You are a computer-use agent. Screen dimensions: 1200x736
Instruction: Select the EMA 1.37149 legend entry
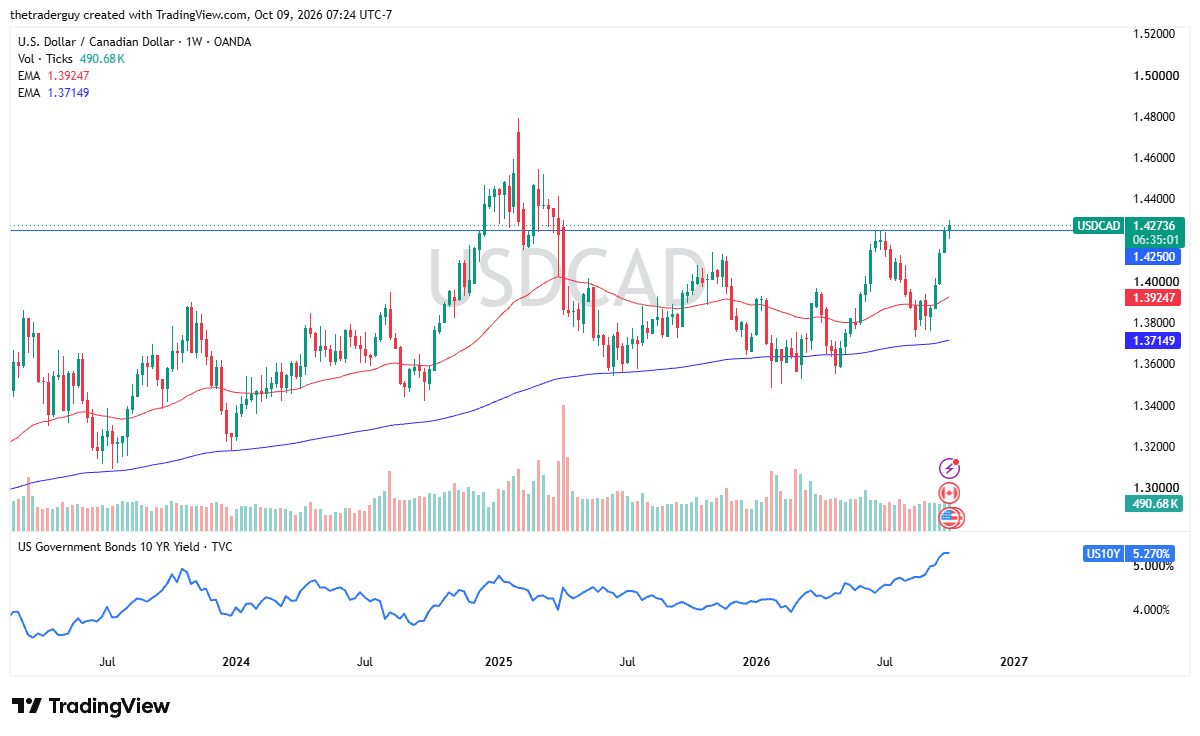point(54,93)
